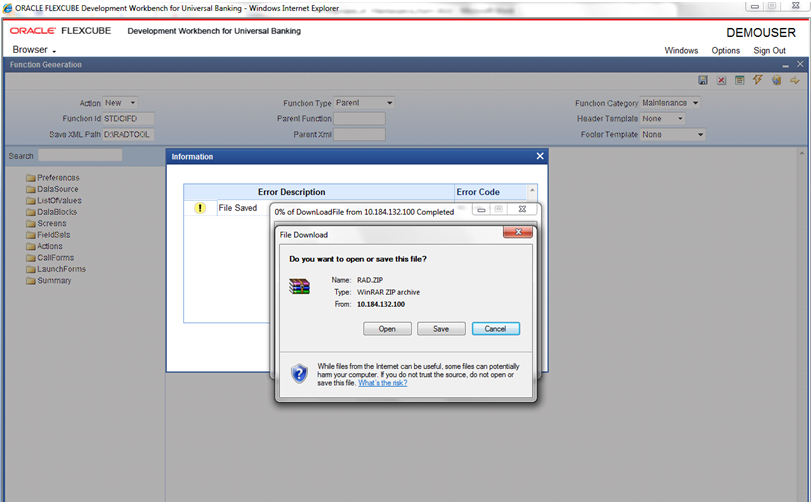Click the Function Id input field
The width and height of the screenshot is (811, 502).
[128, 118]
